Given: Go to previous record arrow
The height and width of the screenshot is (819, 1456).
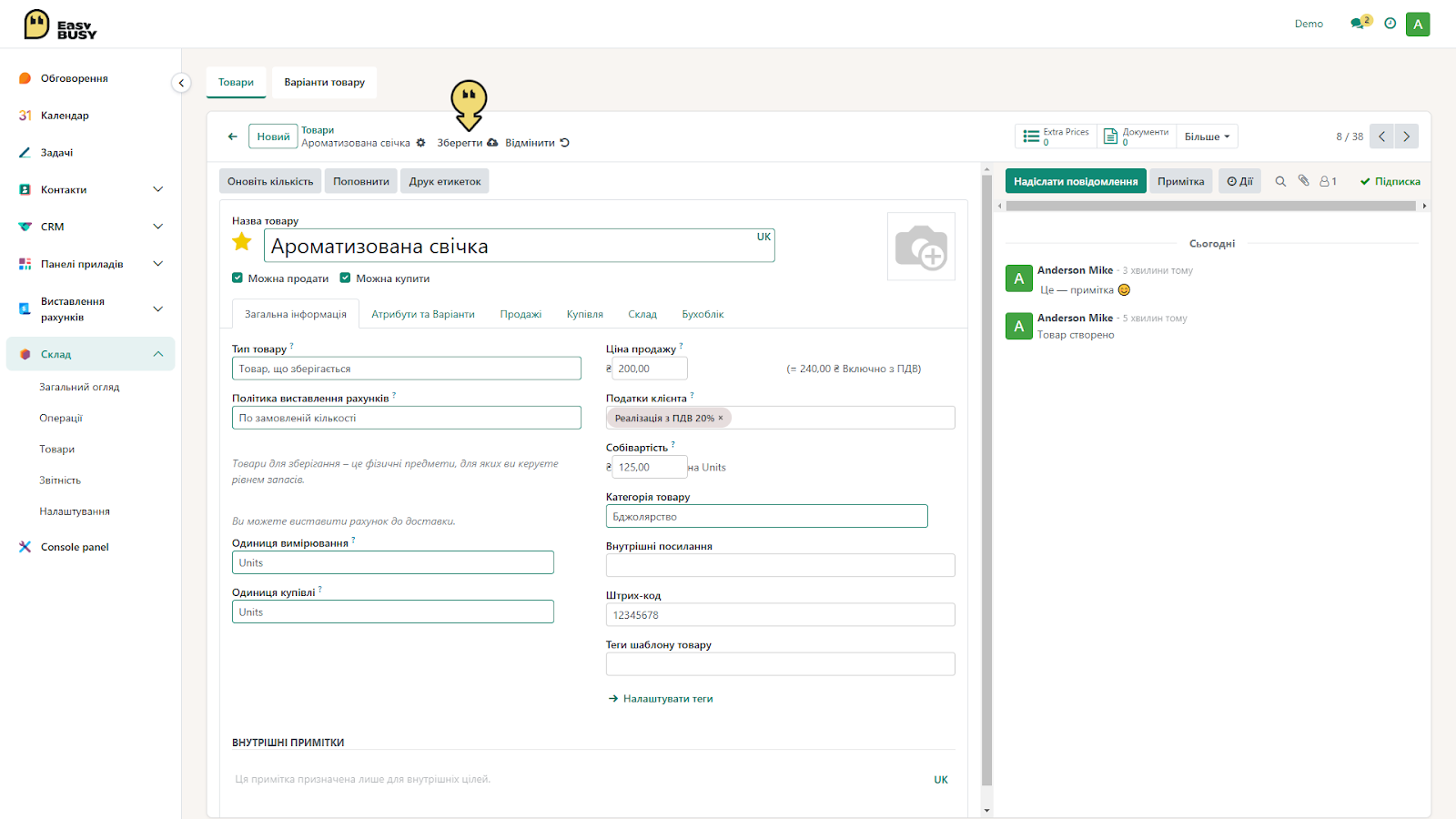Looking at the screenshot, I should click(1381, 136).
